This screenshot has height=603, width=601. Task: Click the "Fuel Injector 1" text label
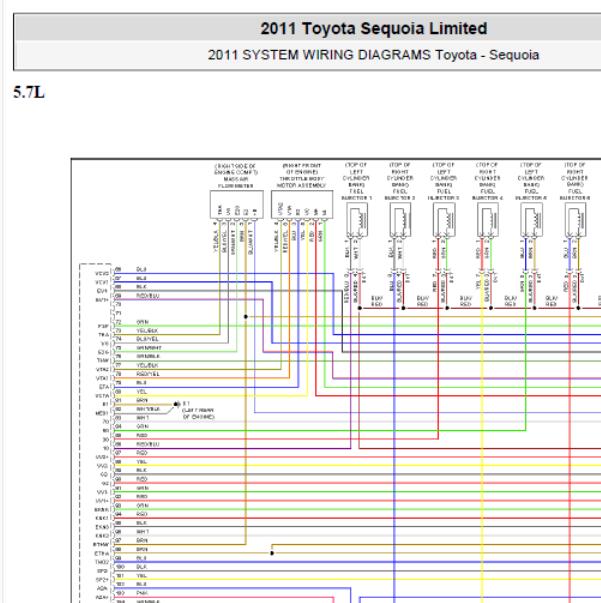point(356,195)
